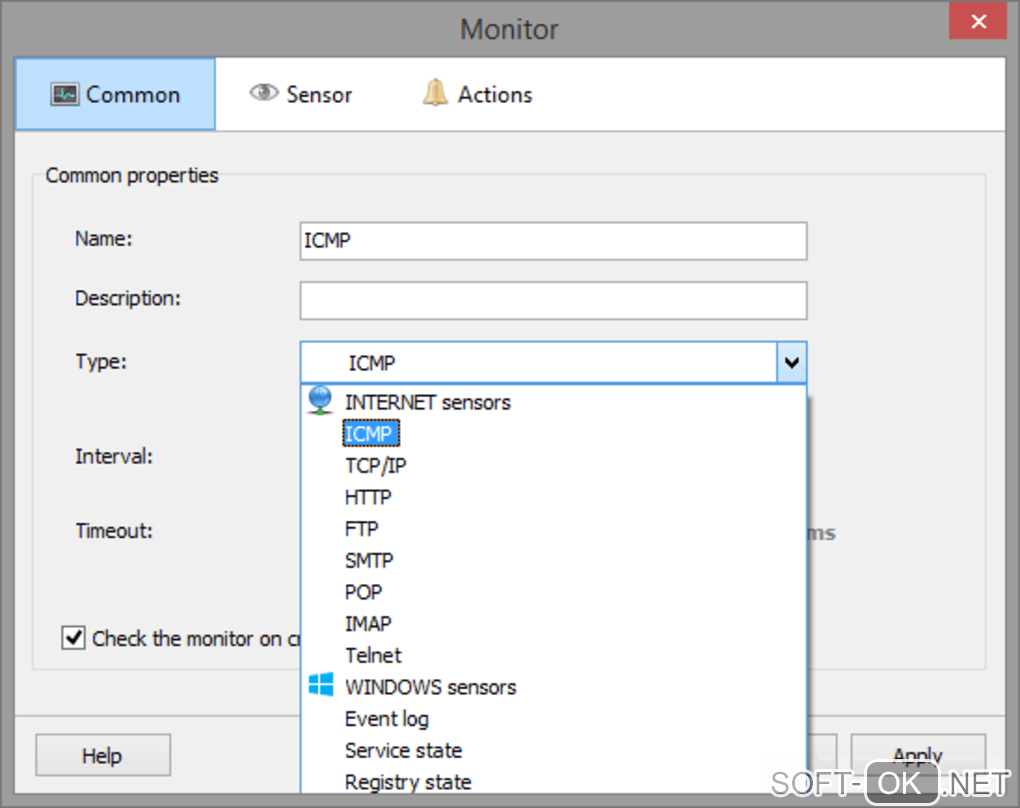
Task: Click the bell icon on Actions tab
Action: click(x=435, y=94)
